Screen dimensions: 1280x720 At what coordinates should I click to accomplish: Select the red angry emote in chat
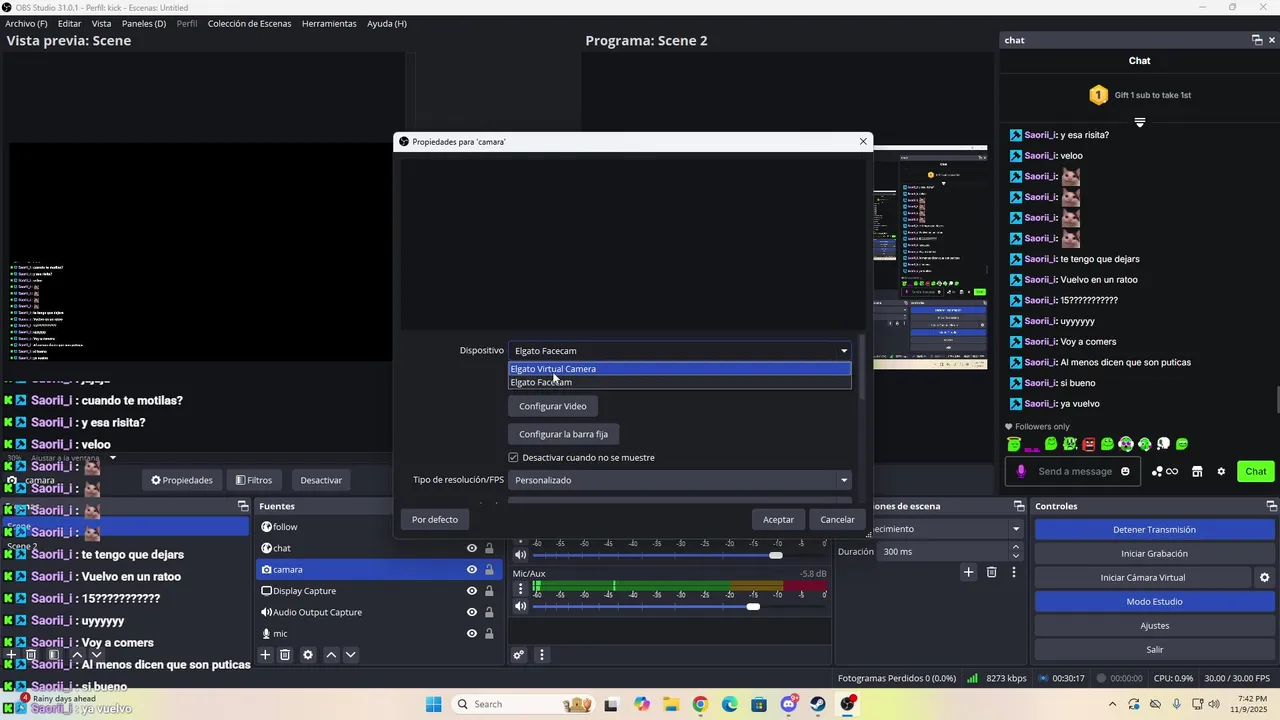pos(1089,444)
